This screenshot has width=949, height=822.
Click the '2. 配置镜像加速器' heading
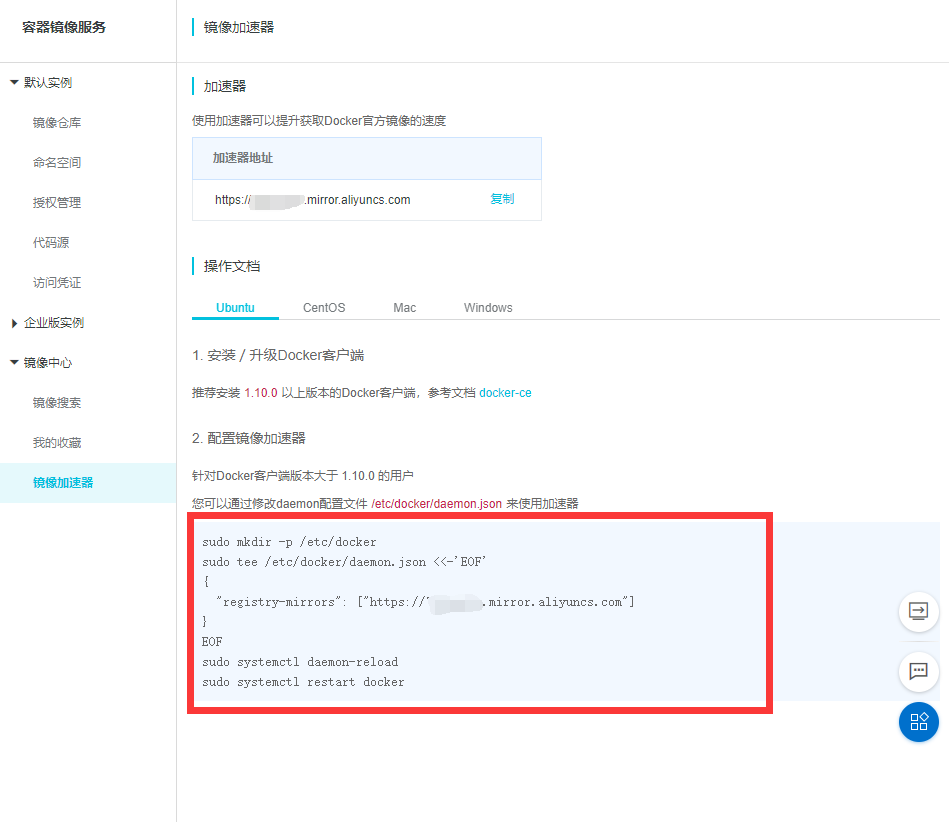249,438
